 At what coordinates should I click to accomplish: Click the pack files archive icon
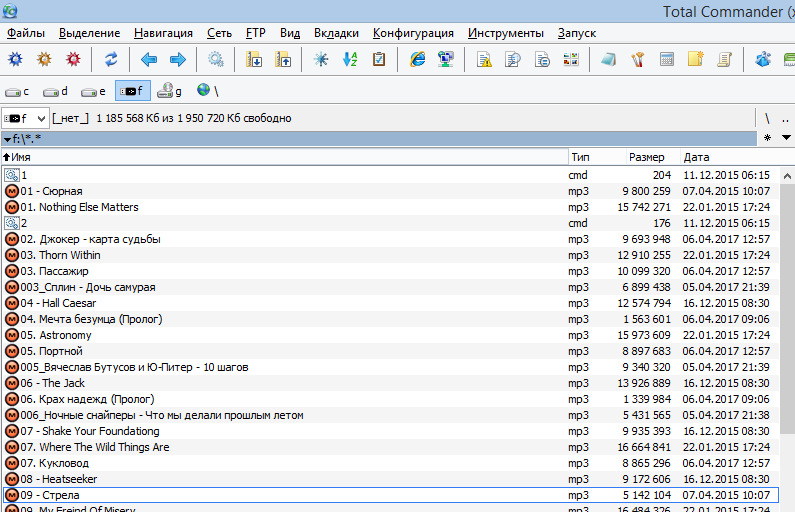[x=254, y=59]
